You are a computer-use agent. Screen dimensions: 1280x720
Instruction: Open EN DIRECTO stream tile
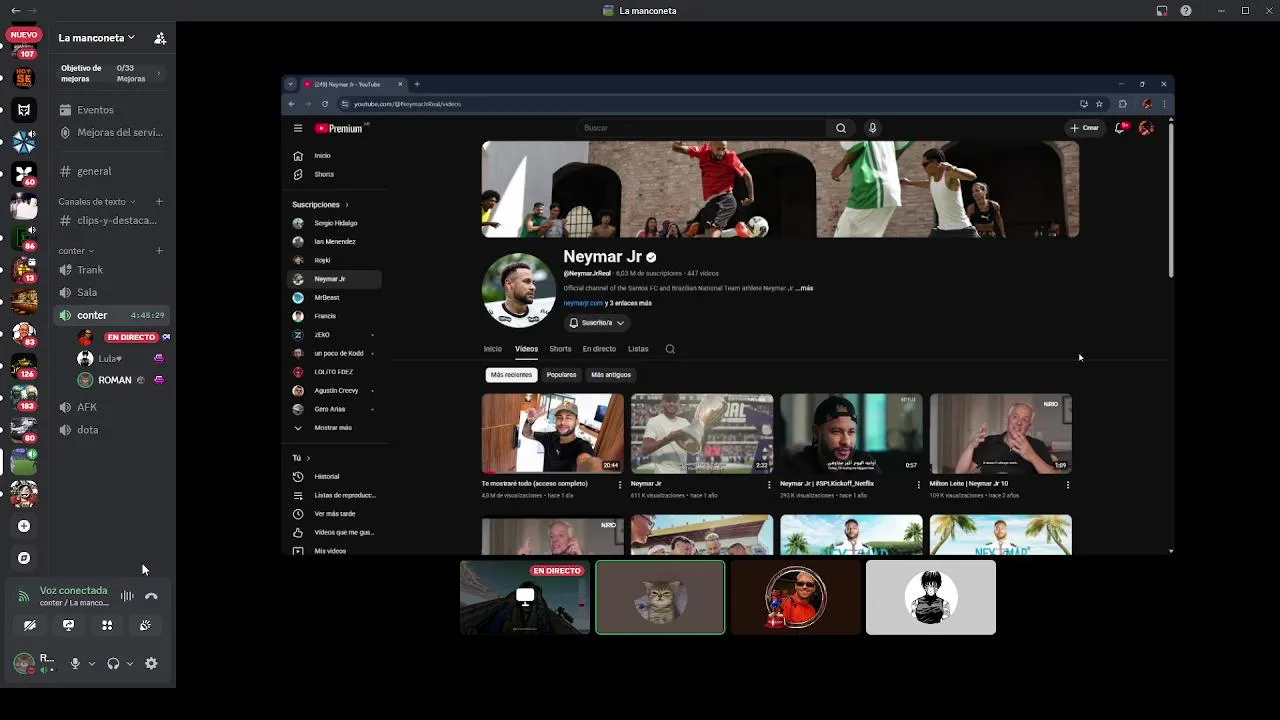click(x=525, y=597)
